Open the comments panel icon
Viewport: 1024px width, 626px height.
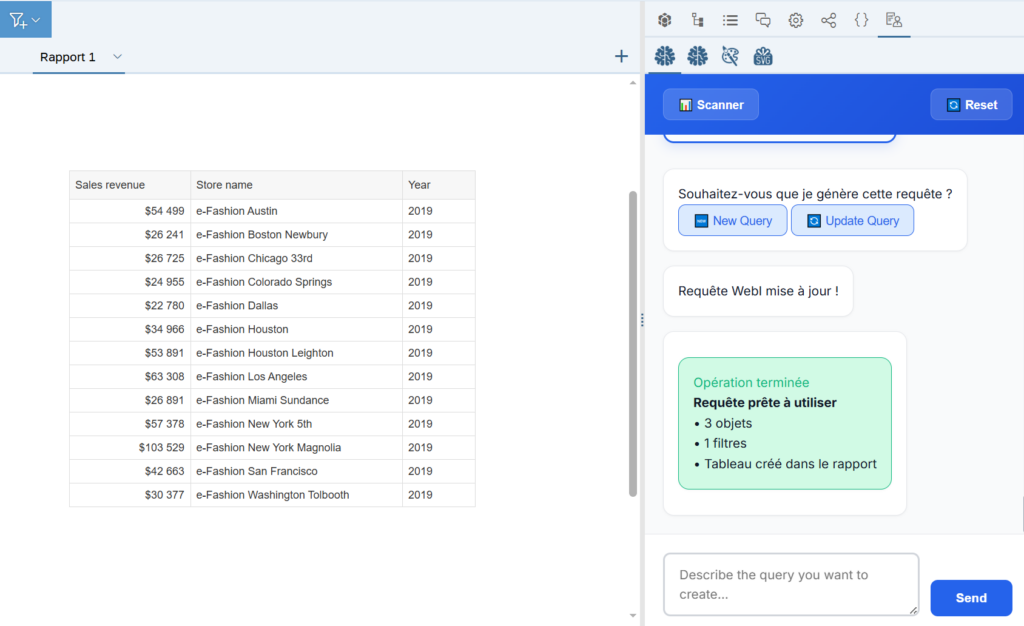(763, 20)
